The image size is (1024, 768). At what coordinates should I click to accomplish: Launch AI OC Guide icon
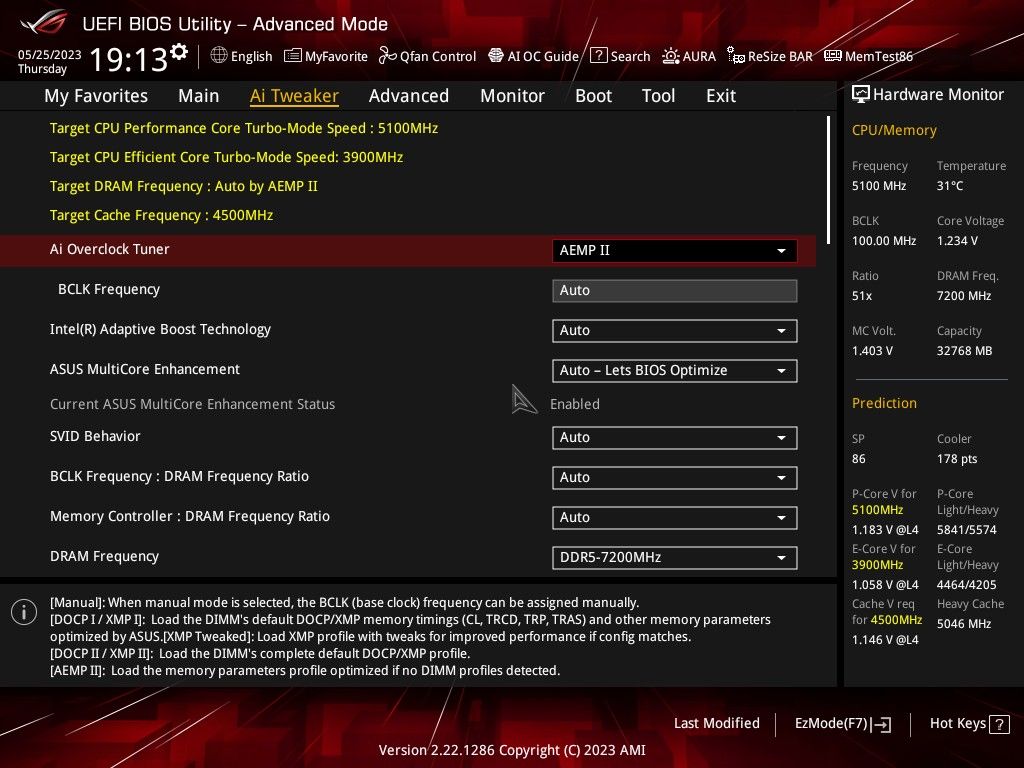click(496, 56)
